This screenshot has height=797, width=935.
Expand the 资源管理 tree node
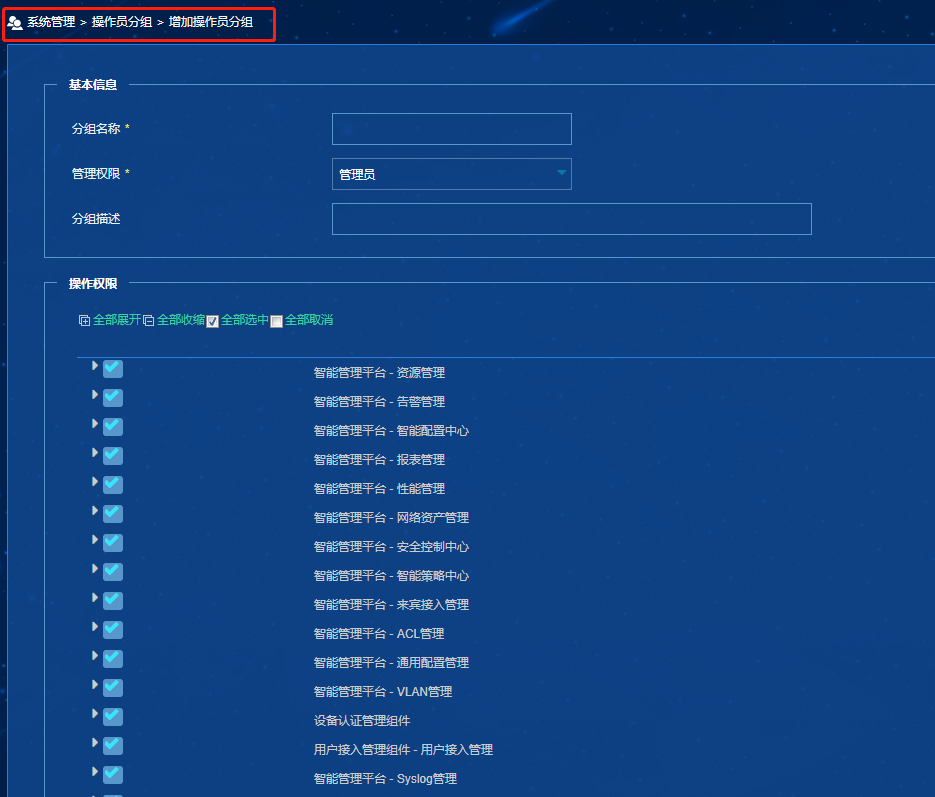[95, 365]
